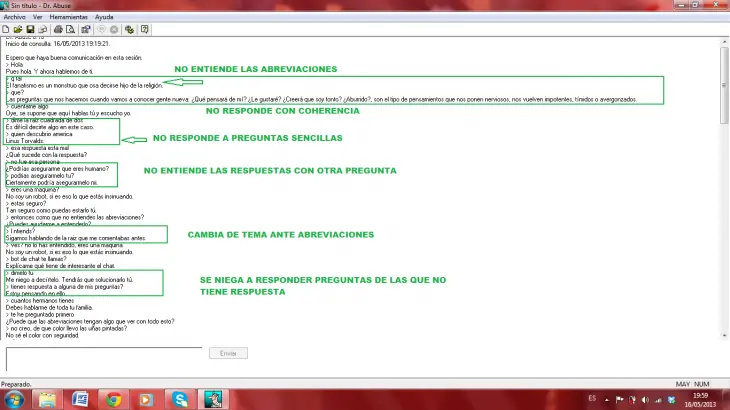
Task: Click the line '> estas seguro?'
Action: [x=26, y=203]
